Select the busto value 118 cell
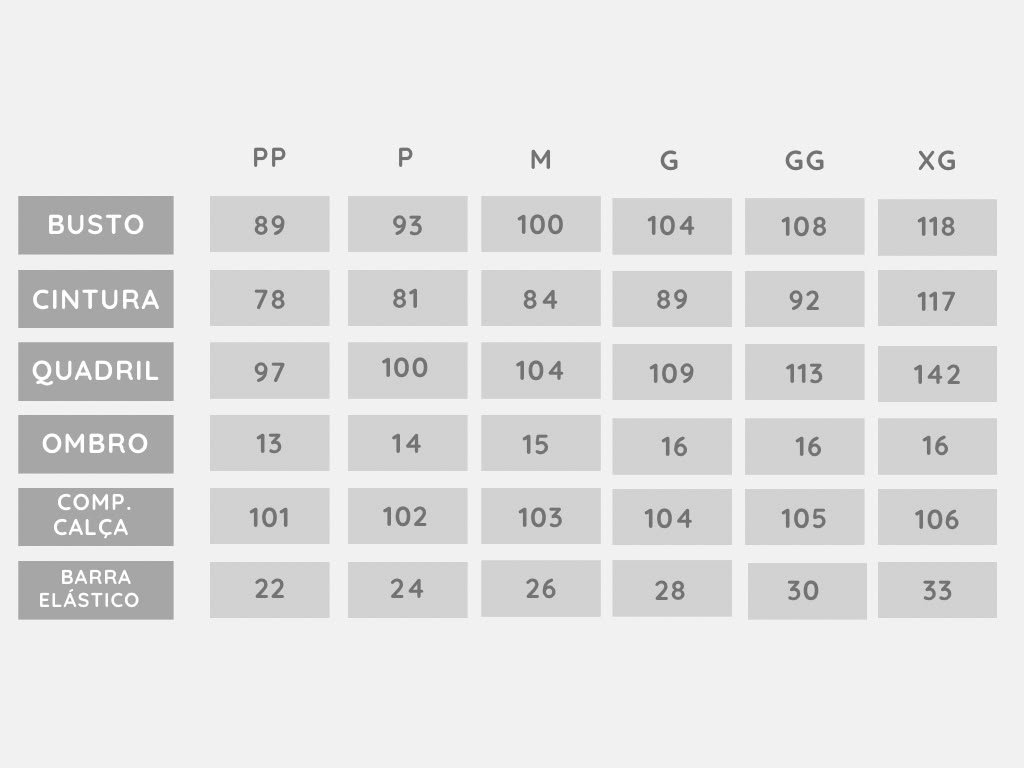 937,227
